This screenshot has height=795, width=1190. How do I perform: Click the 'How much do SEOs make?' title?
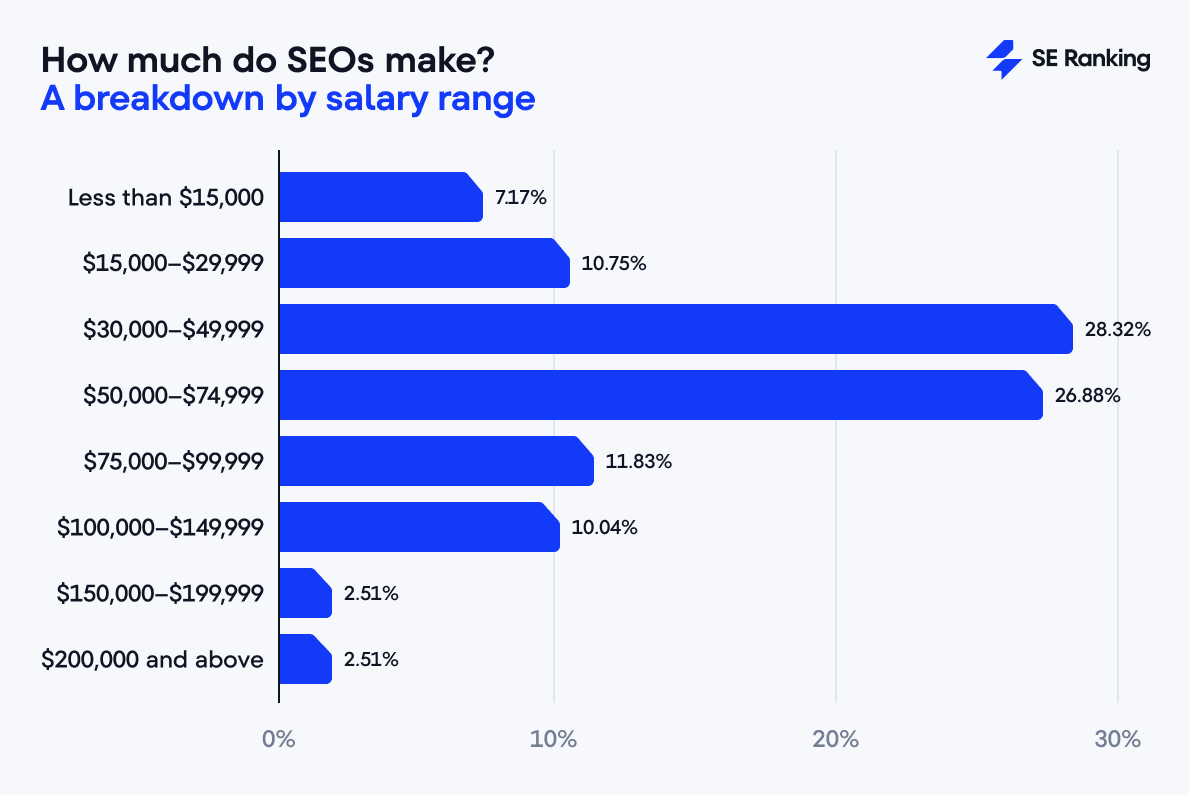[x=267, y=61]
